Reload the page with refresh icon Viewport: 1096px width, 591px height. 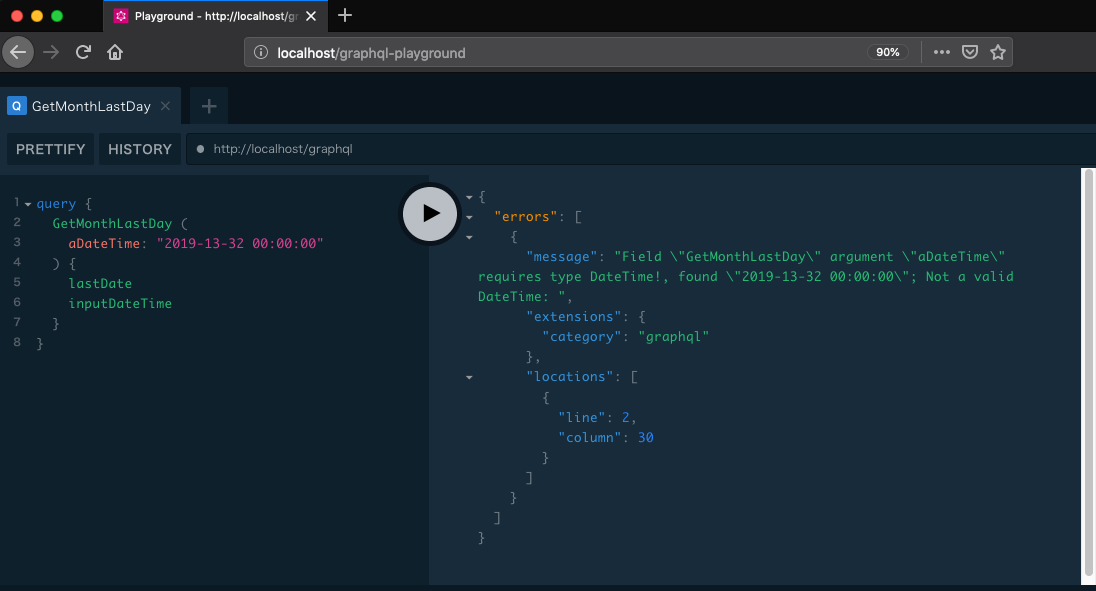click(x=84, y=52)
